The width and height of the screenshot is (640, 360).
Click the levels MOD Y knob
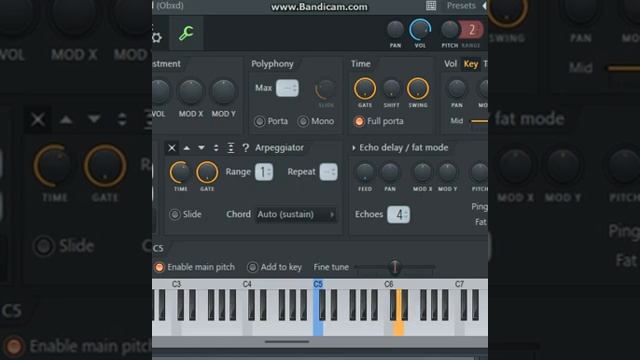[223, 92]
